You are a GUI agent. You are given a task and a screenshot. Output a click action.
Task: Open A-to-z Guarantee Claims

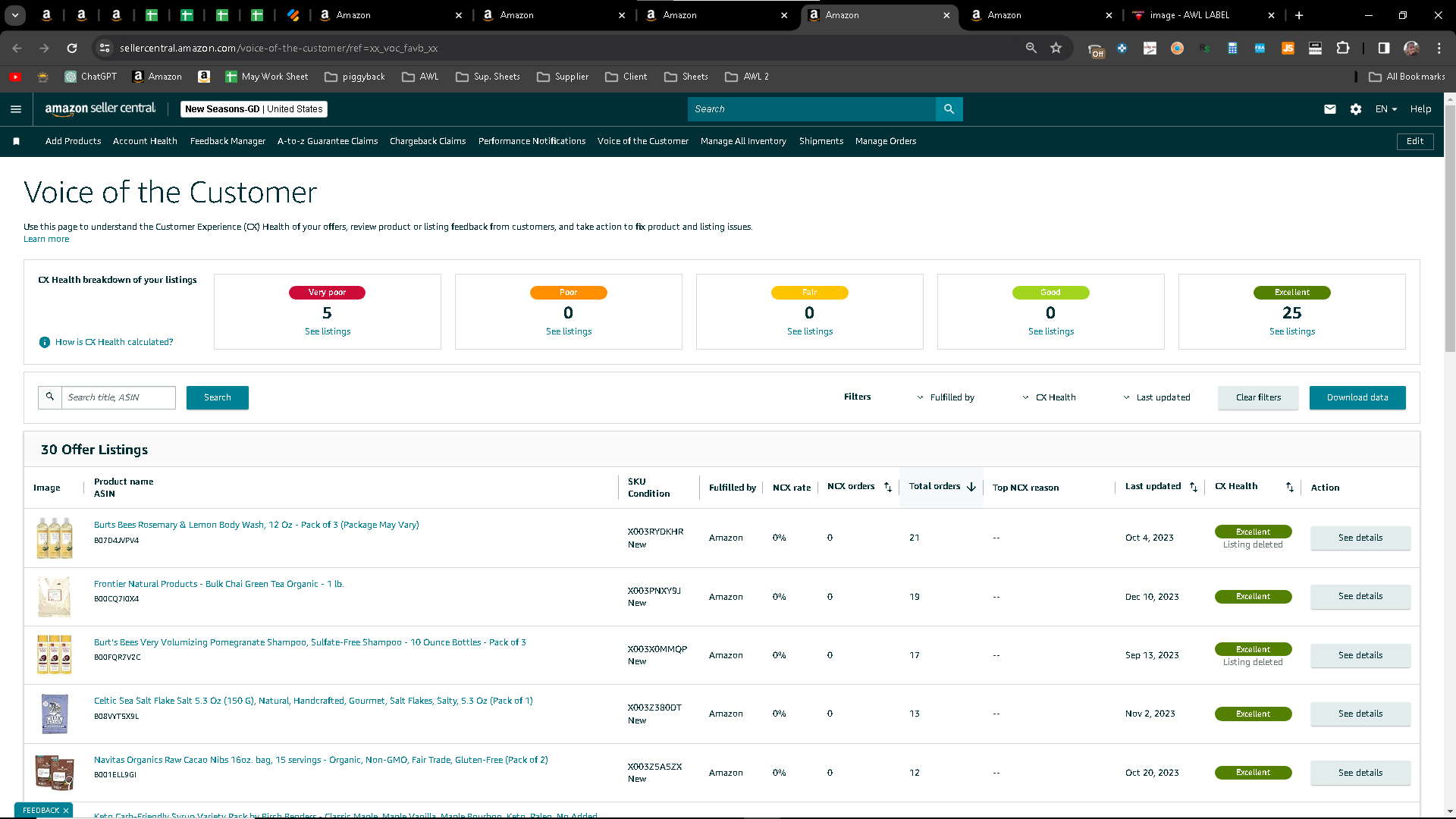click(x=328, y=141)
